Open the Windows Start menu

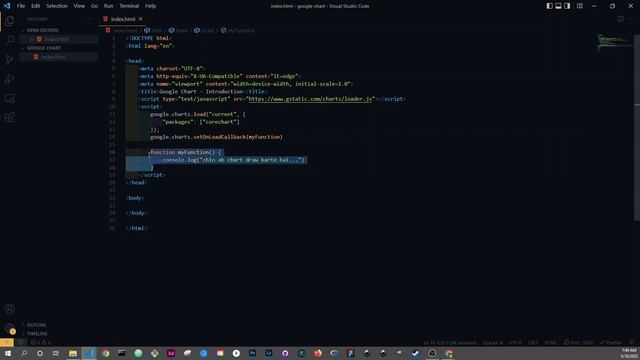coord(7,353)
